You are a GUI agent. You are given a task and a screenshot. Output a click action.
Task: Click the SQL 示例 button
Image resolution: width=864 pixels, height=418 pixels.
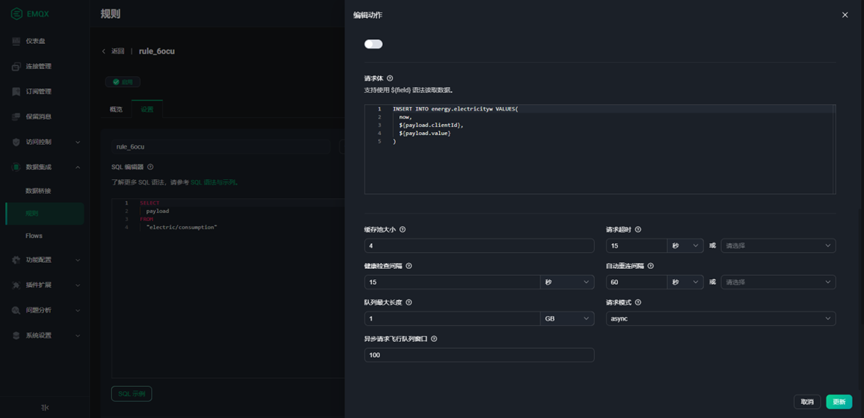coord(132,394)
